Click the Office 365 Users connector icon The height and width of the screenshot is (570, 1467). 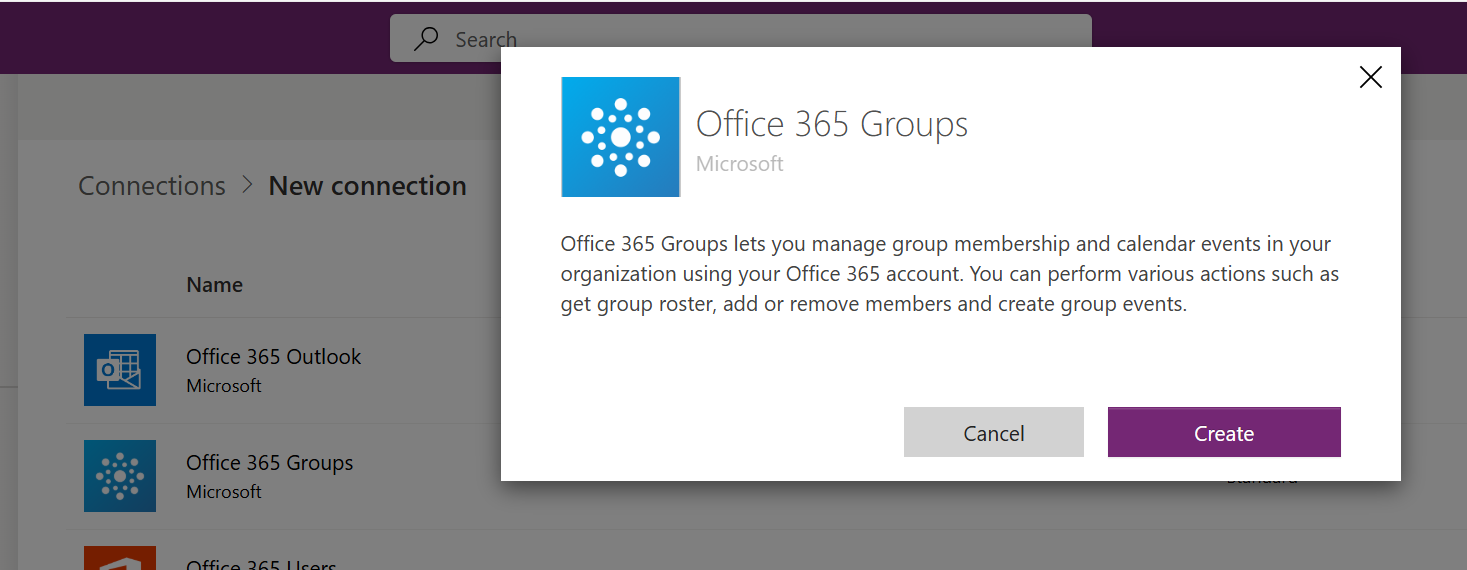point(120,558)
